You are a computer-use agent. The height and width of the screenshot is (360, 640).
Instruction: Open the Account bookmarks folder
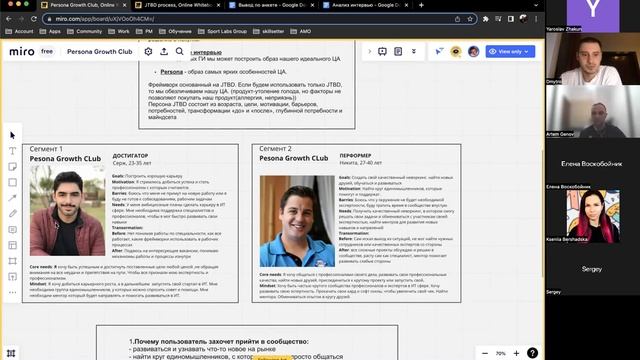[x=19, y=31]
